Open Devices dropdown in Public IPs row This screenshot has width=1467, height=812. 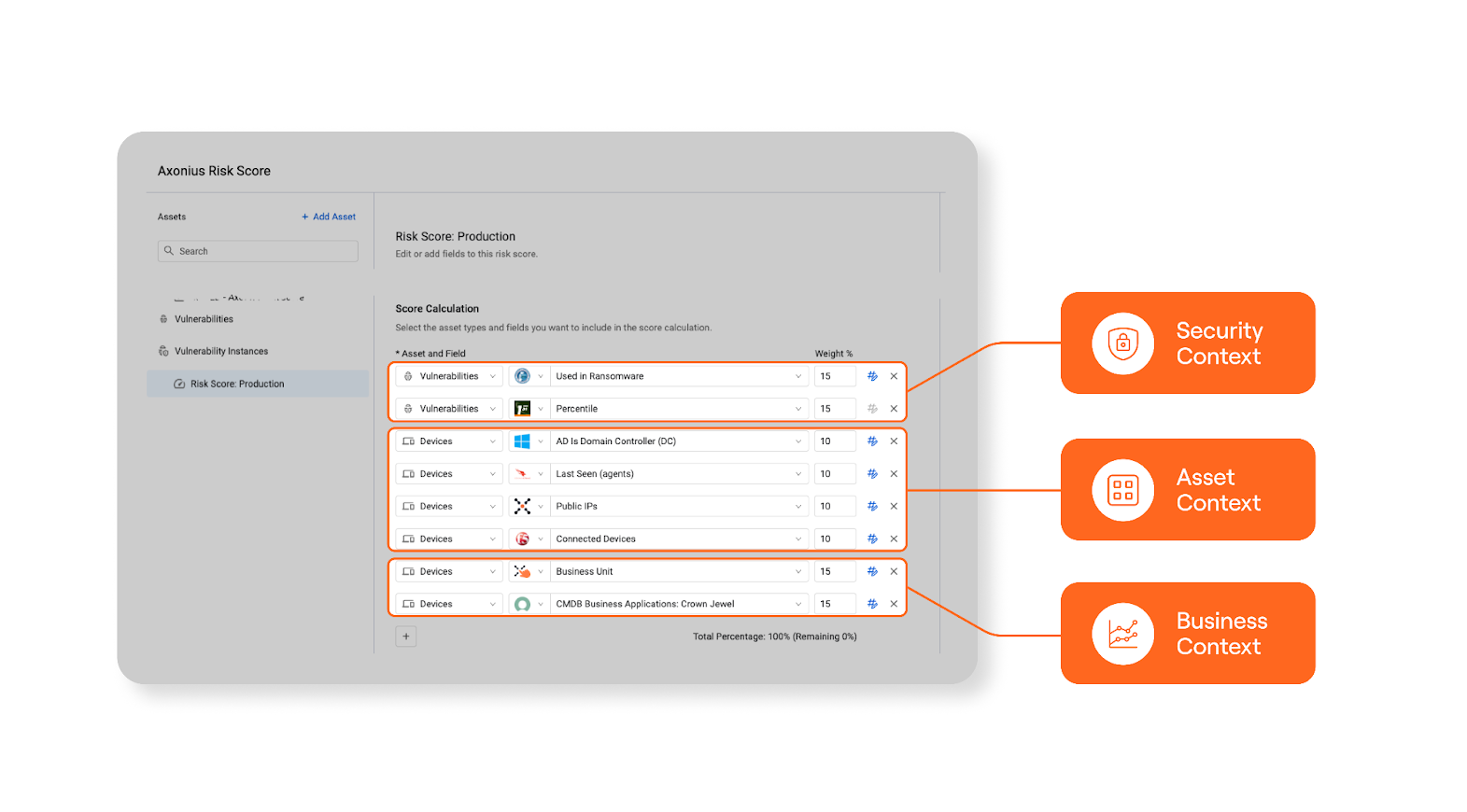(x=449, y=506)
